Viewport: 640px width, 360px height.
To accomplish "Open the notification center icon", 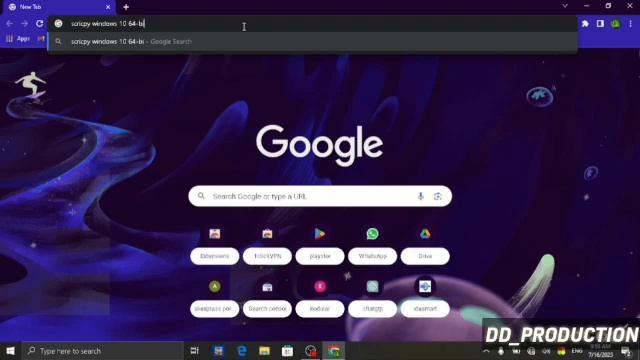I will pos(626,351).
